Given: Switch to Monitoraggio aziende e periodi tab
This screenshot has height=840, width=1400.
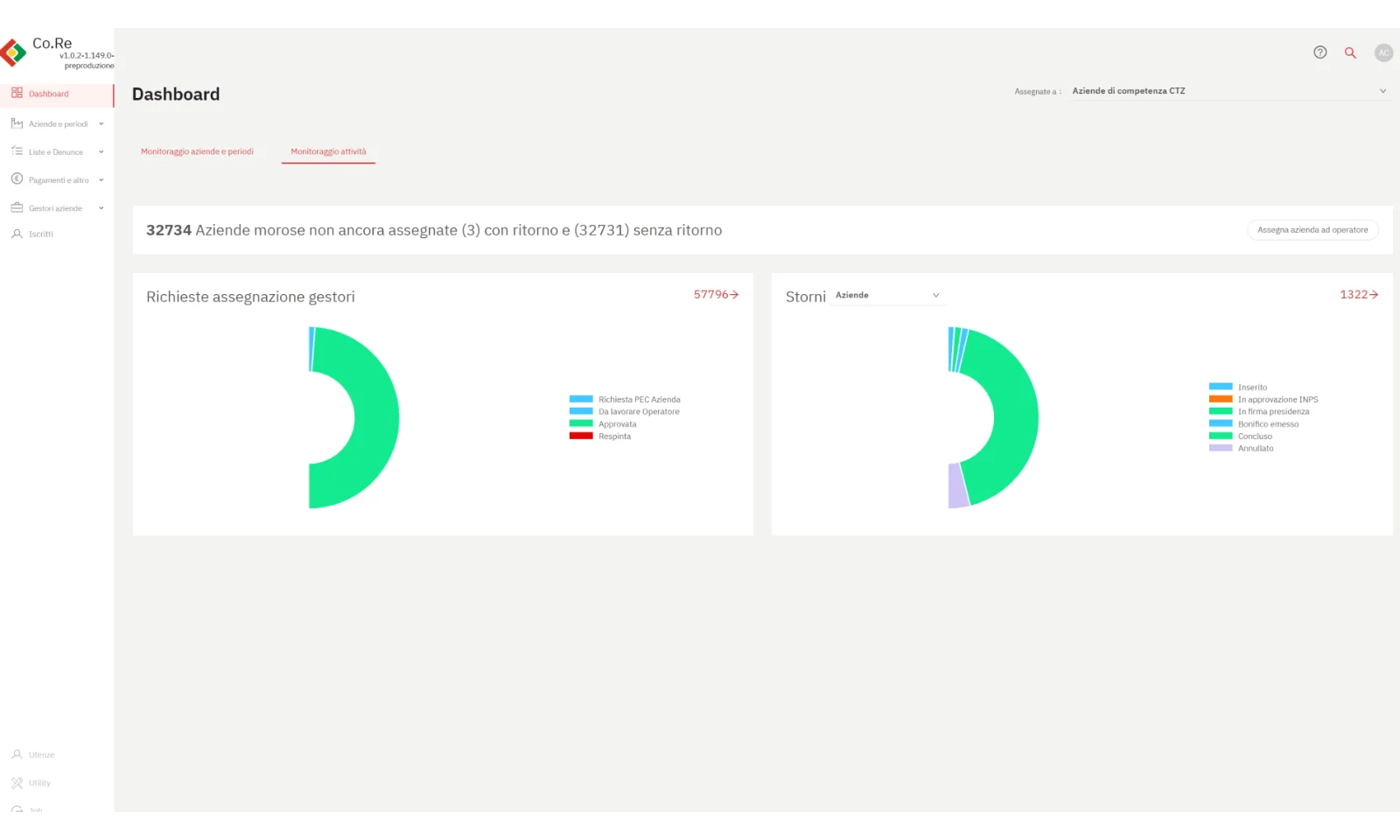Looking at the screenshot, I should click(x=197, y=151).
